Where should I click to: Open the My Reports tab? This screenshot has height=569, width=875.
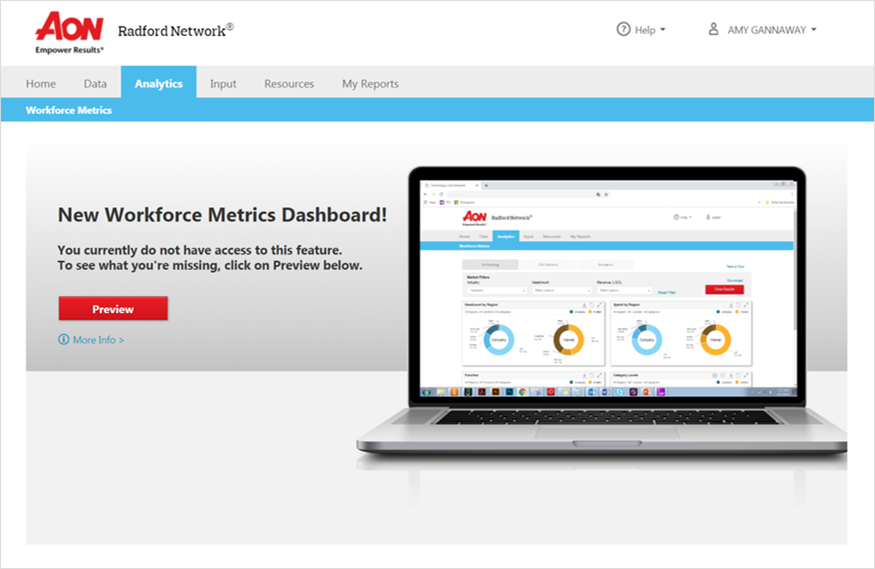(370, 84)
